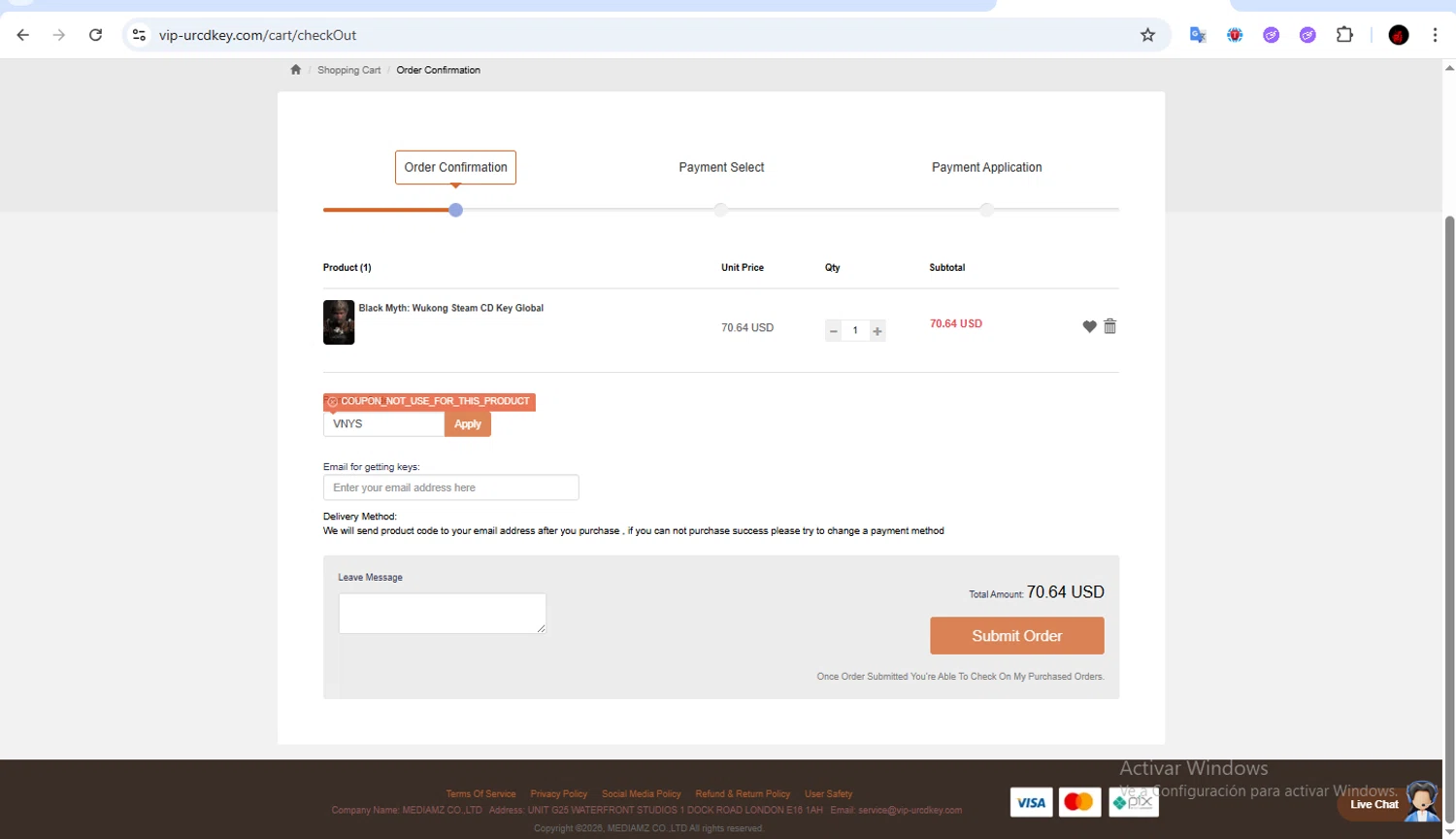Viewport: 1456px width, 839px height.
Task: Click the Total Amount 70.64 USD value
Action: [x=1066, y=592]
